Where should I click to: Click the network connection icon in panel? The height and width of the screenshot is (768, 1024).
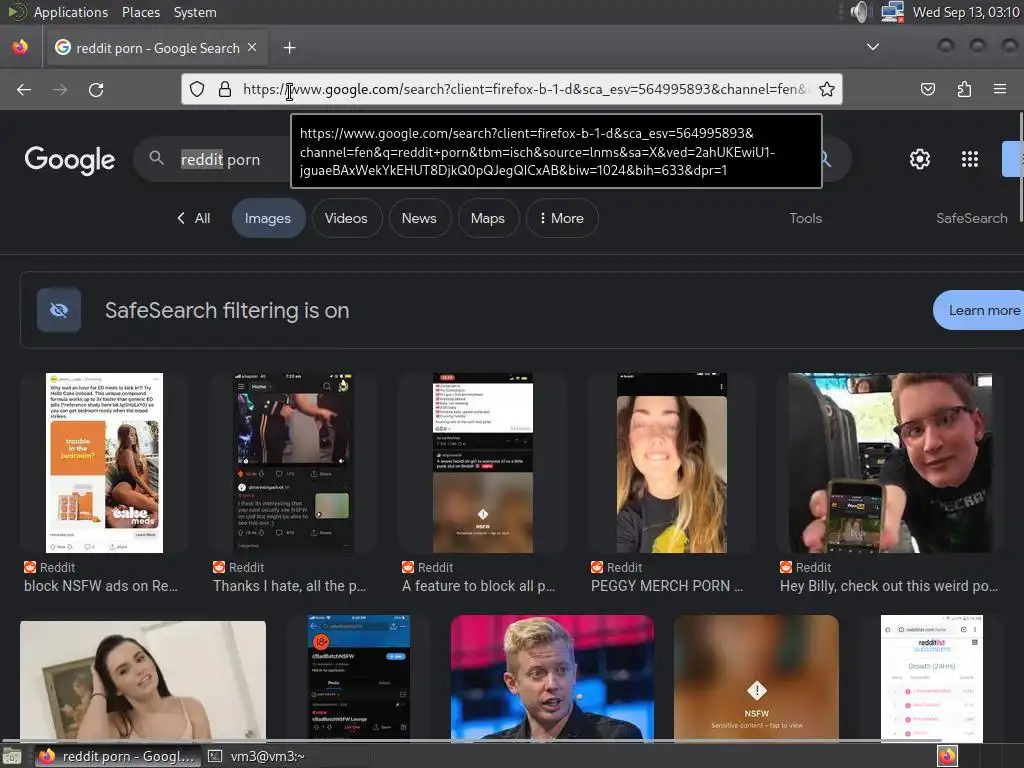(892, 12)
